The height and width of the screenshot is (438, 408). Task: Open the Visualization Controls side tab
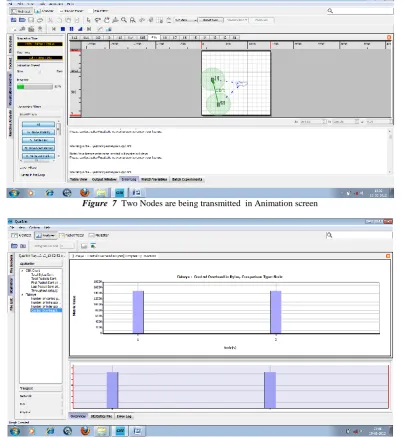(x=10, y=89)
